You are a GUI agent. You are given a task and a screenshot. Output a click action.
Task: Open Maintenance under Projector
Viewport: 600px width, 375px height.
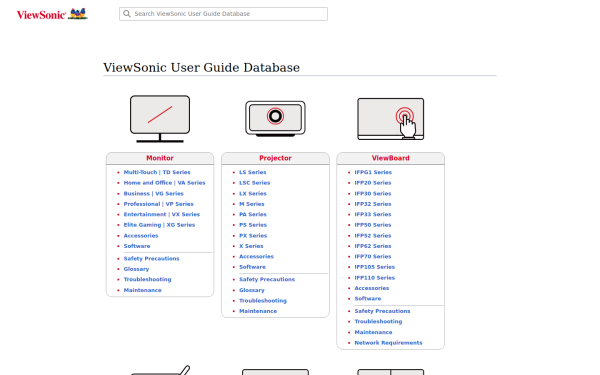point(258,311)
